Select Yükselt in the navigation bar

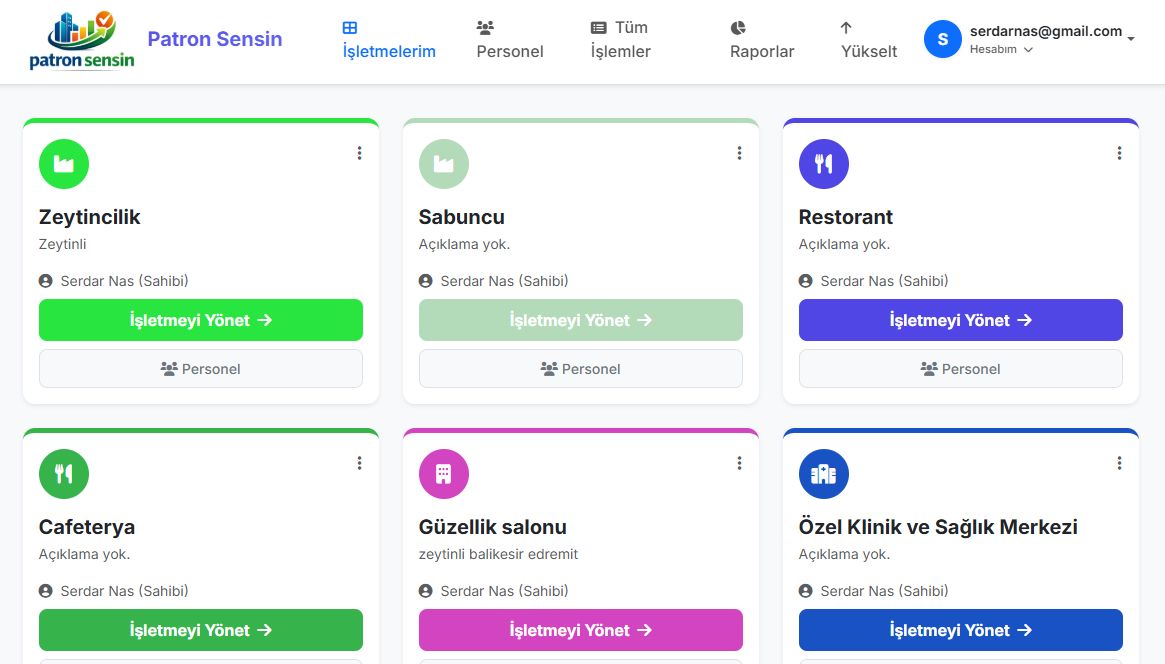[868, 40]
